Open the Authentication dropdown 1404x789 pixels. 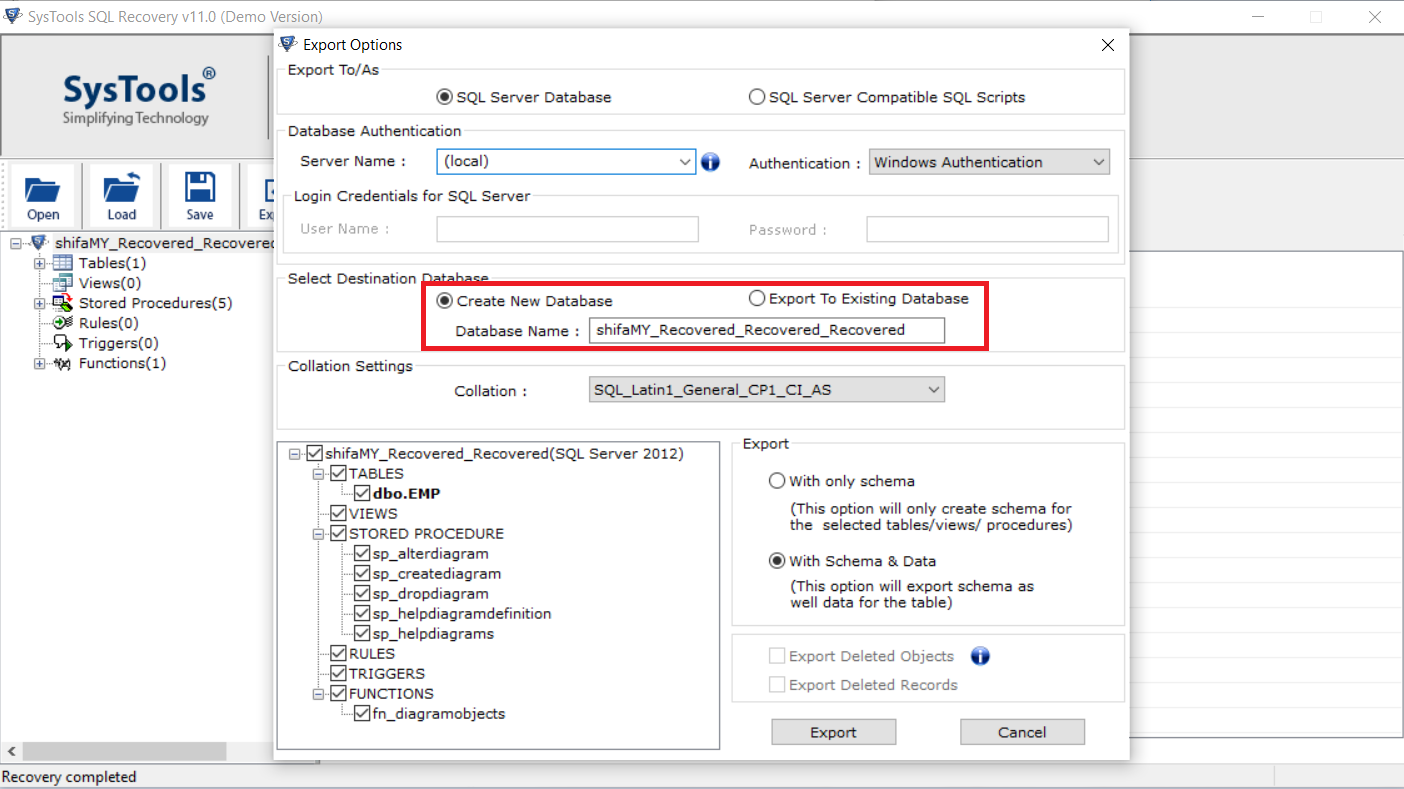click(x=990, y=162)
